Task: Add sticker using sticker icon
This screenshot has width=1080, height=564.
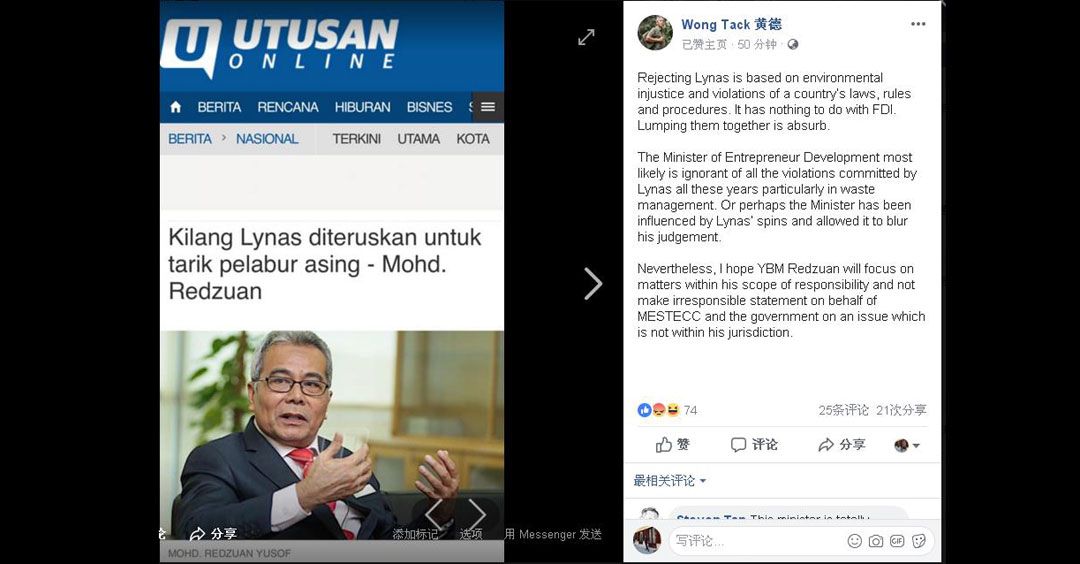Action: [x=919, y=541]
